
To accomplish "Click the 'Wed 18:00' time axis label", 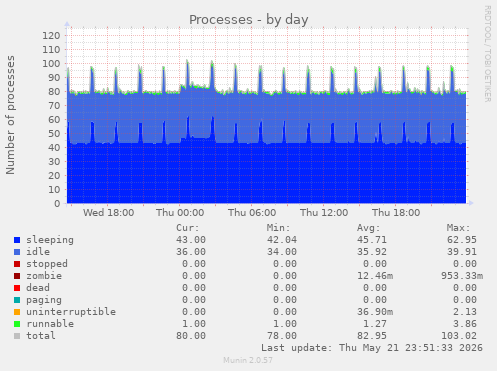I will coord(109,213).
